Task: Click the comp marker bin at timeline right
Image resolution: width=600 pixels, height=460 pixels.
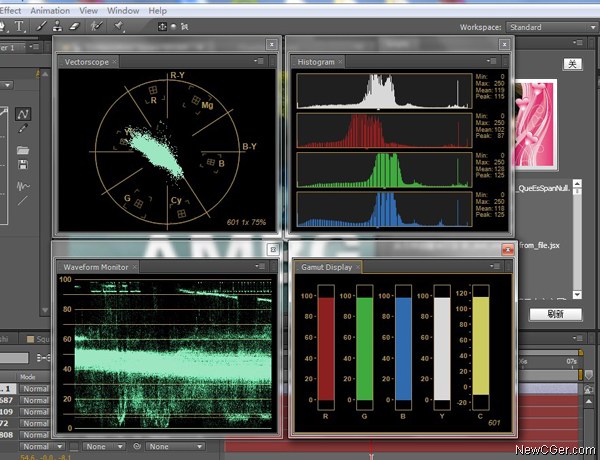Action: point(589,374)
